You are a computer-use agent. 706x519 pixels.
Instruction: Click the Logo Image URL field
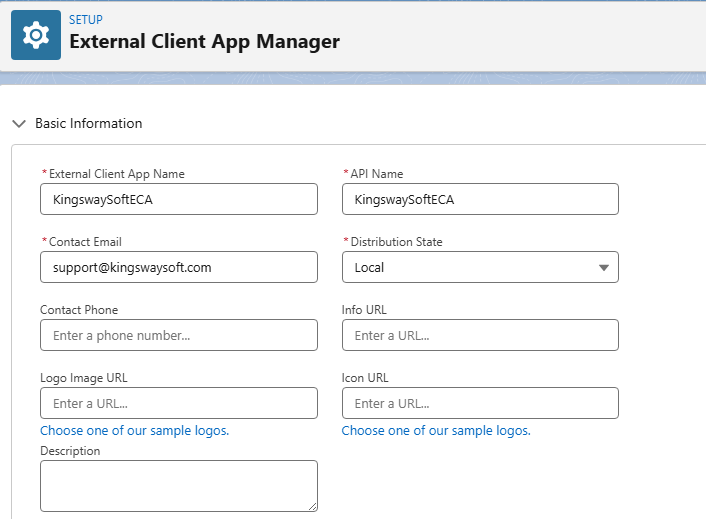179,403
